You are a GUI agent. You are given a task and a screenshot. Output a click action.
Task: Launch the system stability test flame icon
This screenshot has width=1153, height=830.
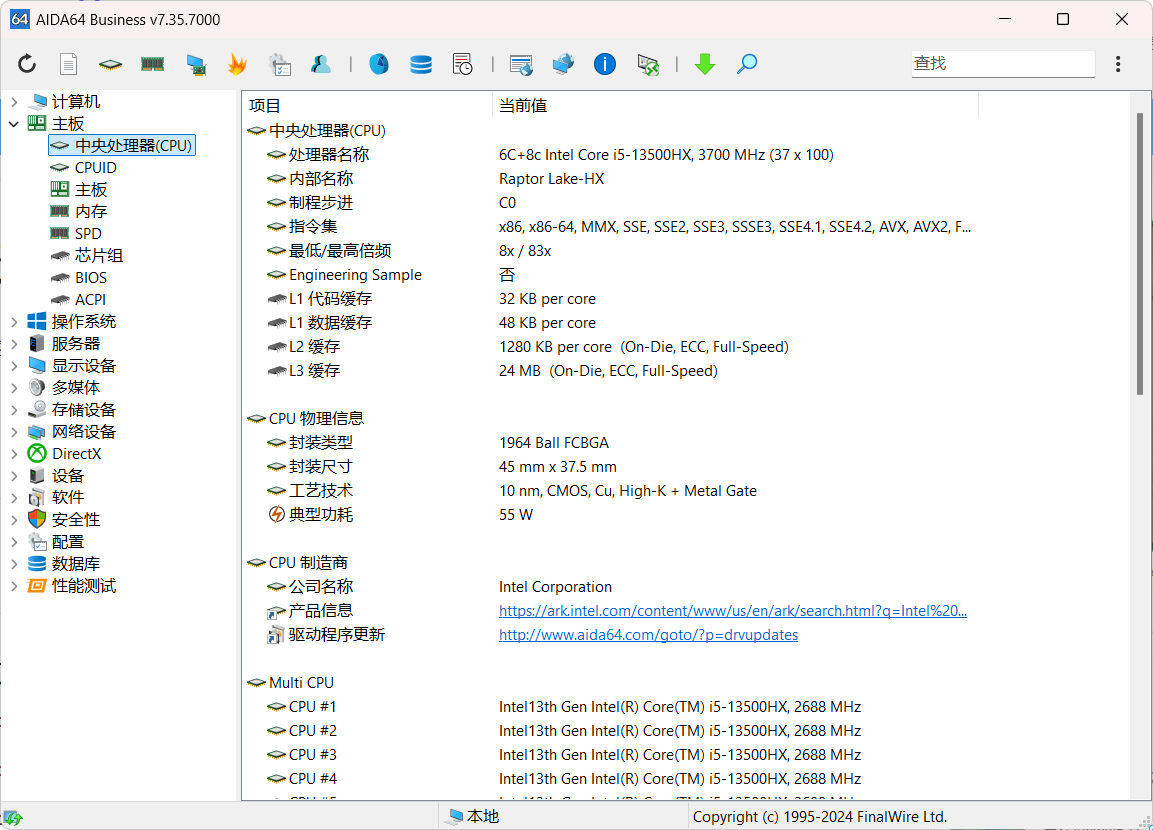coord(237,64)
